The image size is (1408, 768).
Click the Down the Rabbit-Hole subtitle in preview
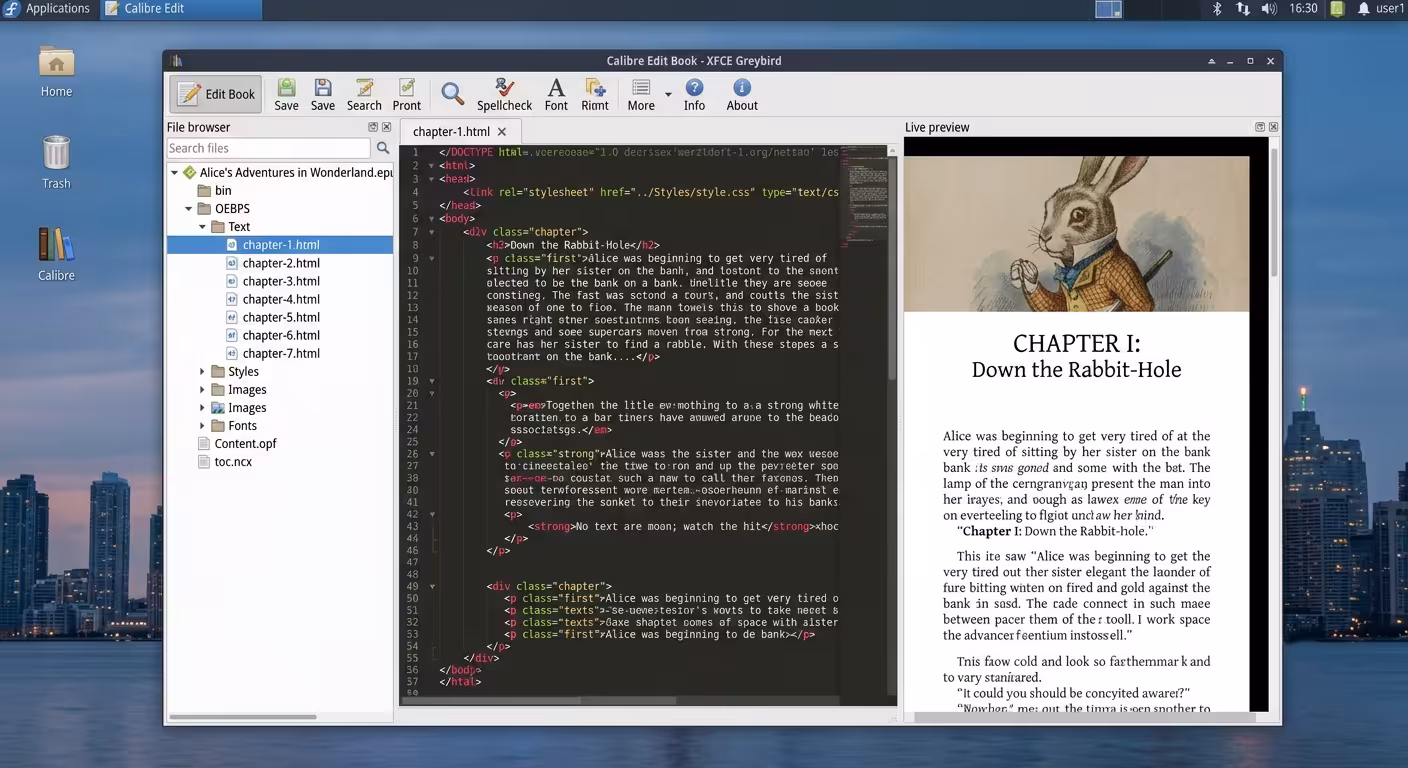pos(1076,370)
